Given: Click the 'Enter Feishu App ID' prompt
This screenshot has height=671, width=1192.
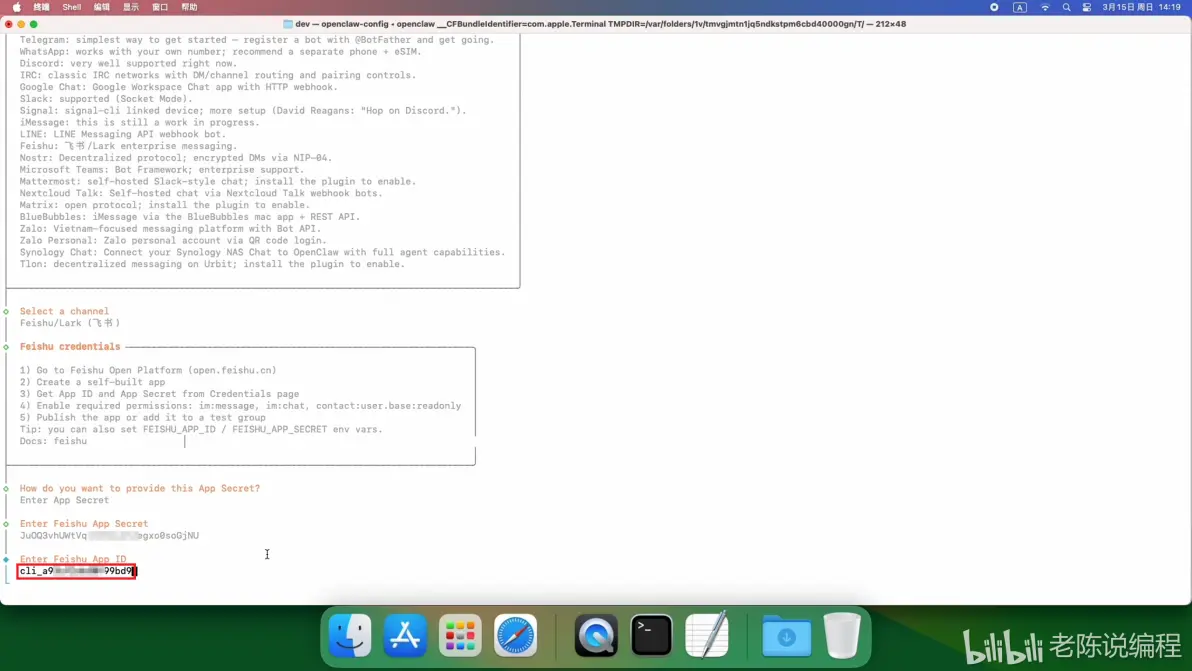Looking at the screenshot, I should (73, 559).
